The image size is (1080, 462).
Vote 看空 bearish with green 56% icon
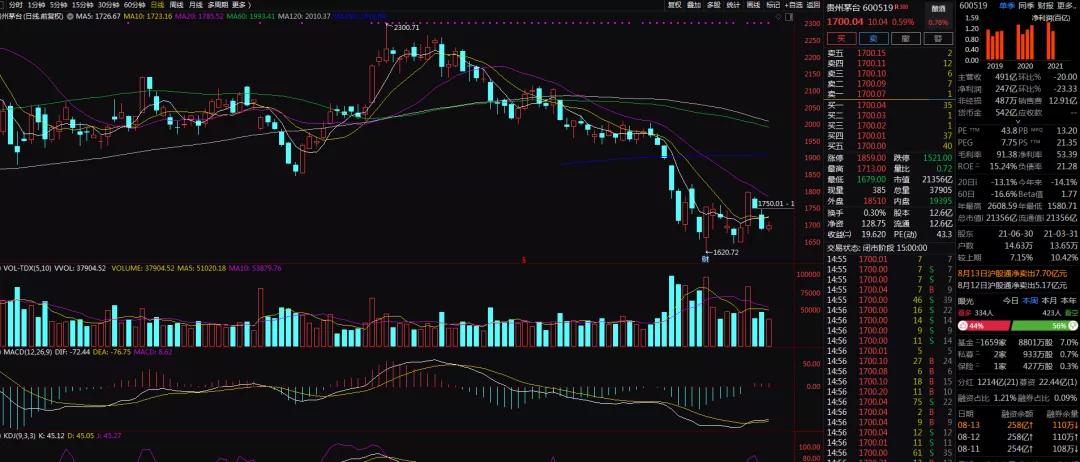(1072, 326)
